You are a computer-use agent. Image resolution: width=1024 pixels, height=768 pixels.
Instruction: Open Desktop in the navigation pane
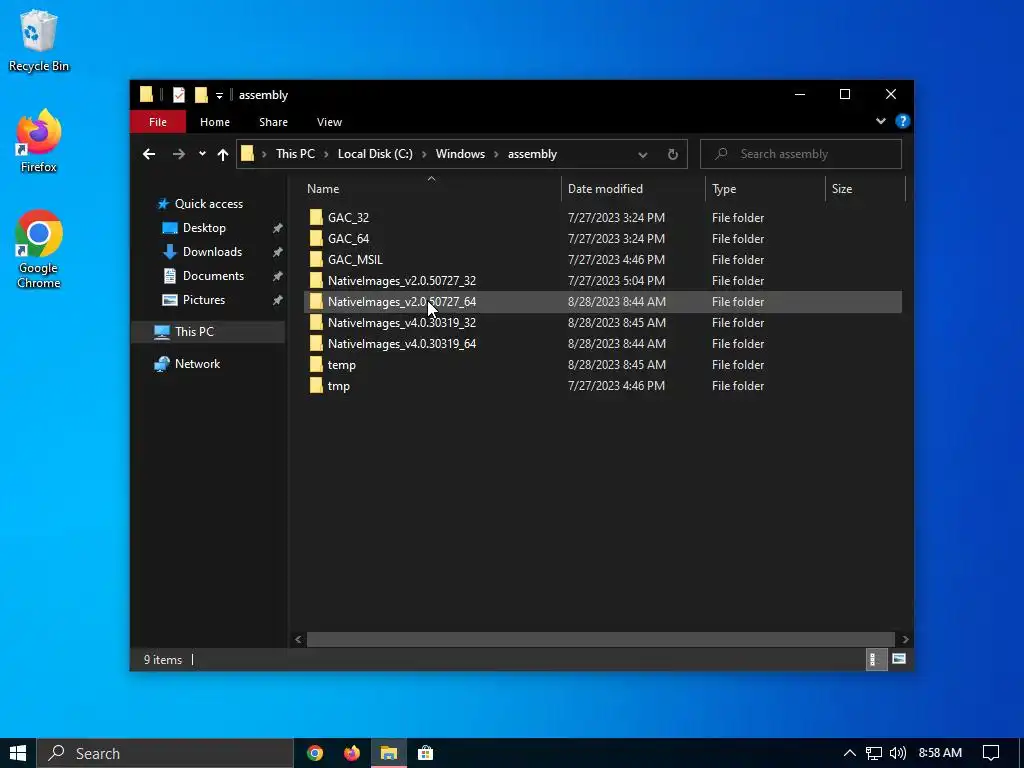coord(204,228)
